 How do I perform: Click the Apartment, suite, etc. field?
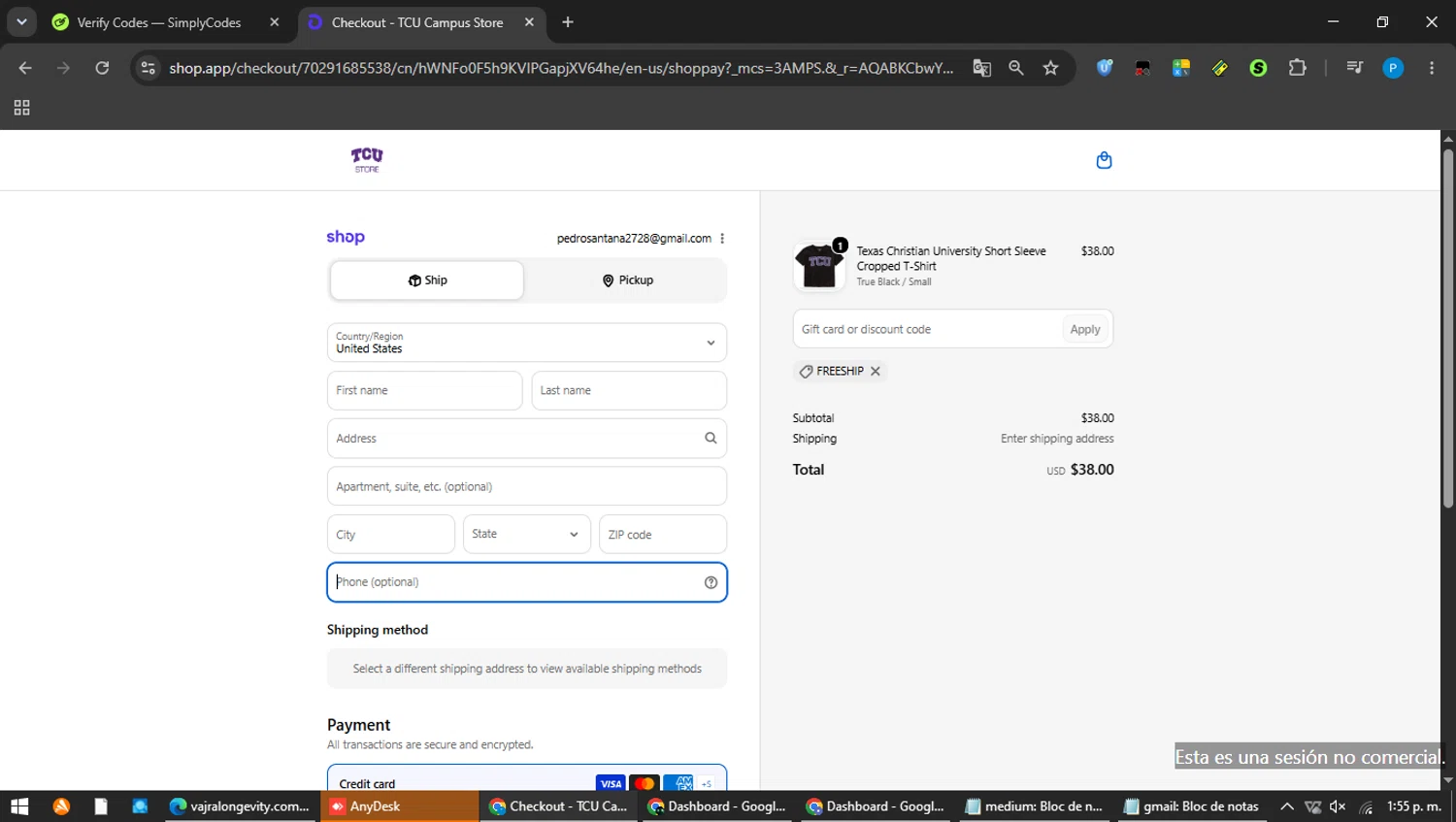coord(527,486)
